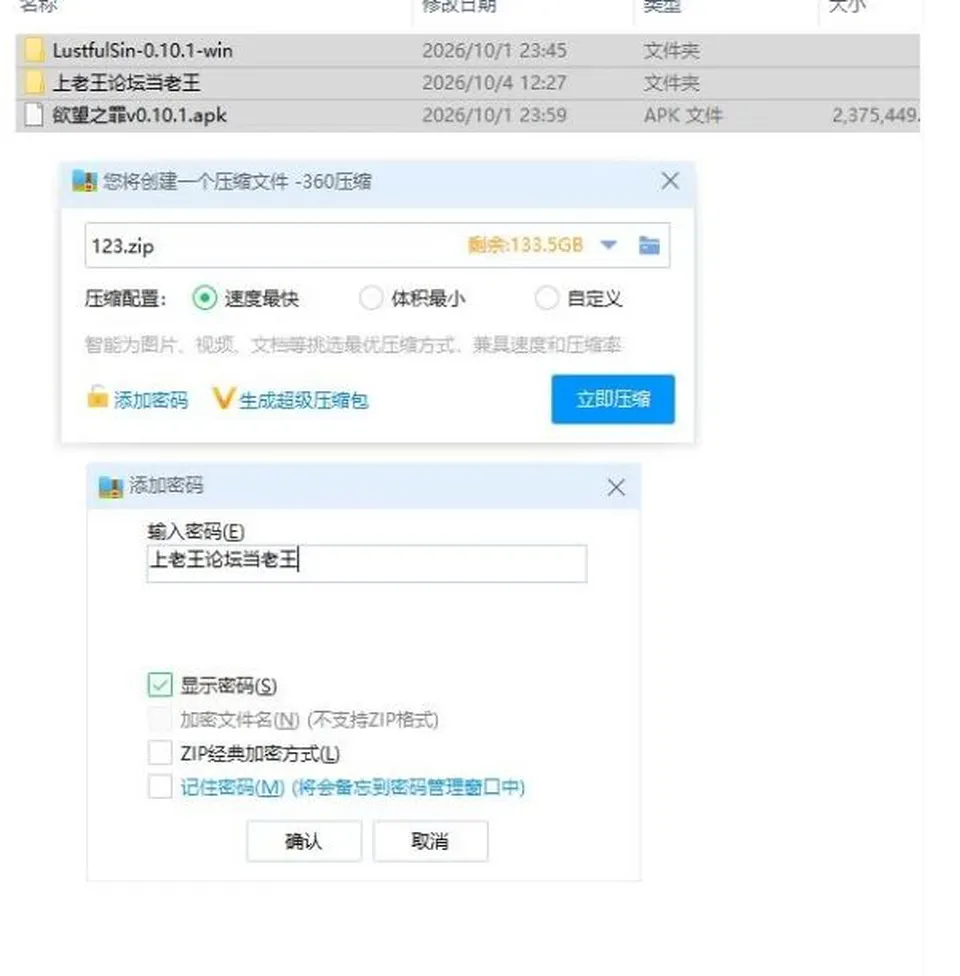The width and height of the screenshot is (960, 976).
Task: Click the 立即压缩 button
Action: pyautogui.click(x=613, y=399)
